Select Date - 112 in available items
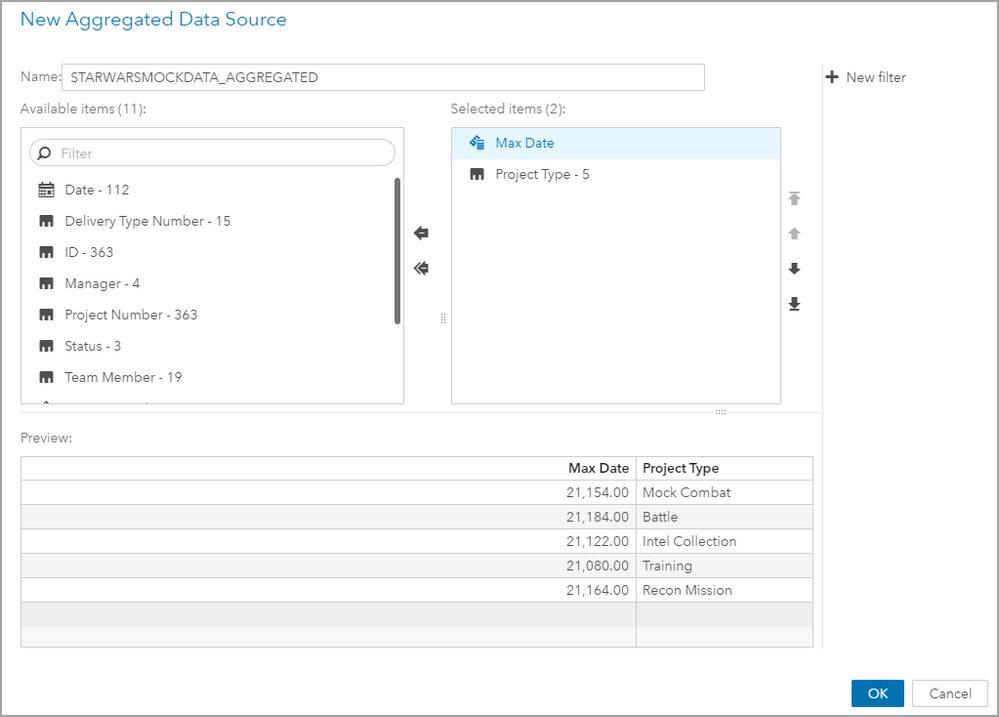This screenshot has width=999, height=717. (96, 190)
